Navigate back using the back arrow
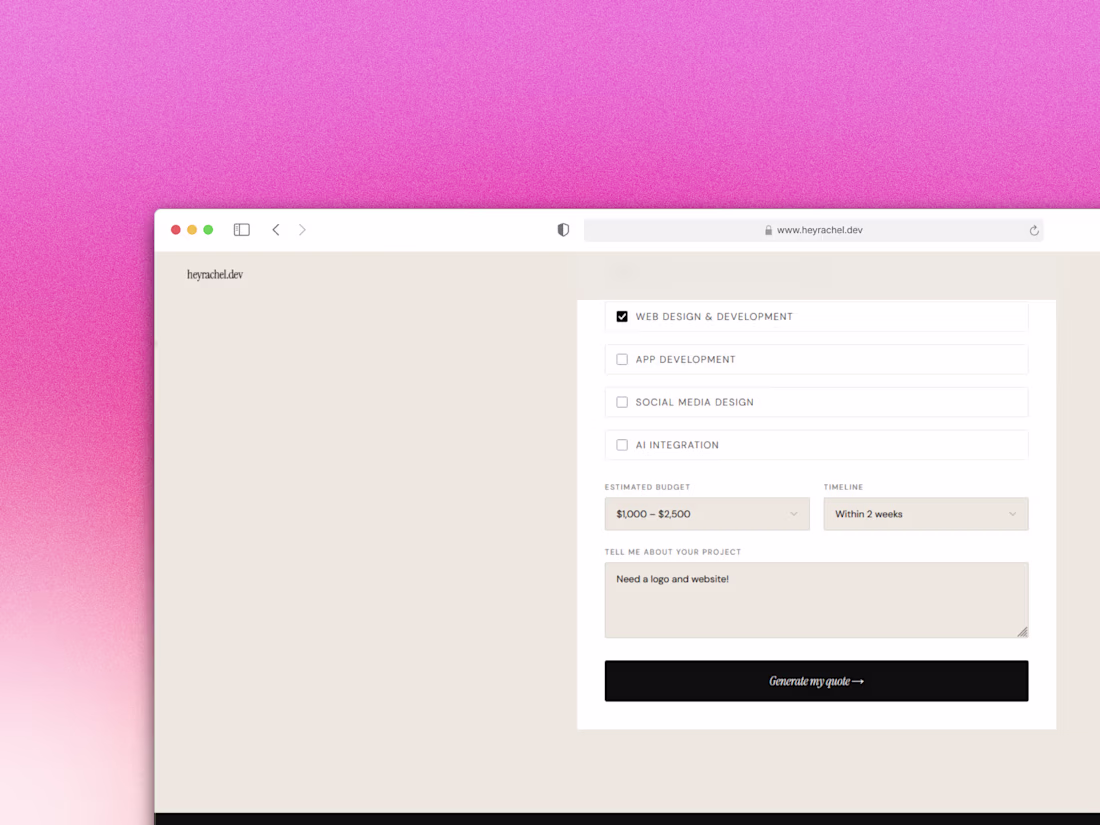The height and width of the screenshot is (825, 1100). coord(276,229)
